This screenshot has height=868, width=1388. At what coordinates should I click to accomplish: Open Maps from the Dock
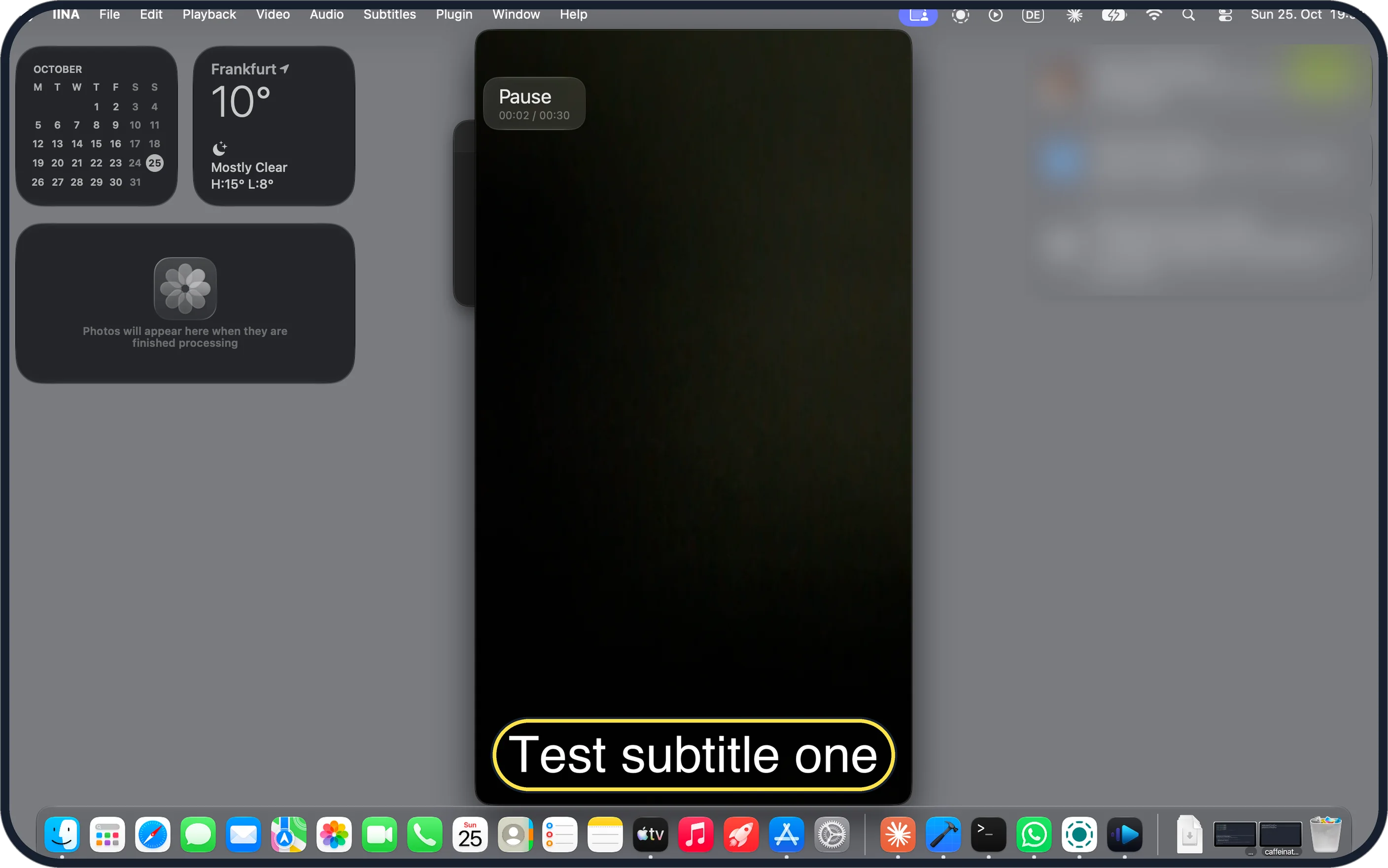pos(289,835)
